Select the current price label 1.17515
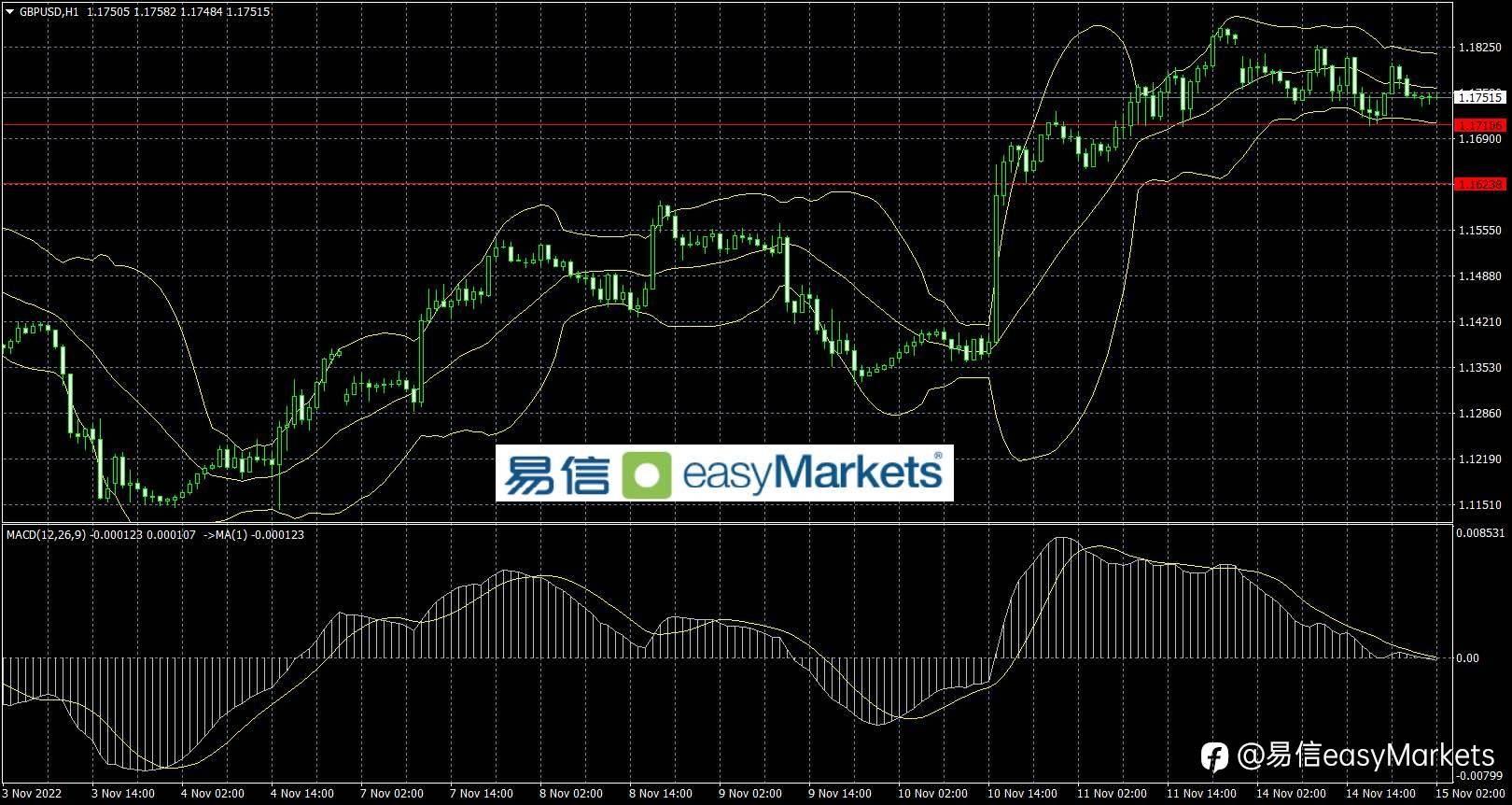1512x805 pixels. (1480, 96)
